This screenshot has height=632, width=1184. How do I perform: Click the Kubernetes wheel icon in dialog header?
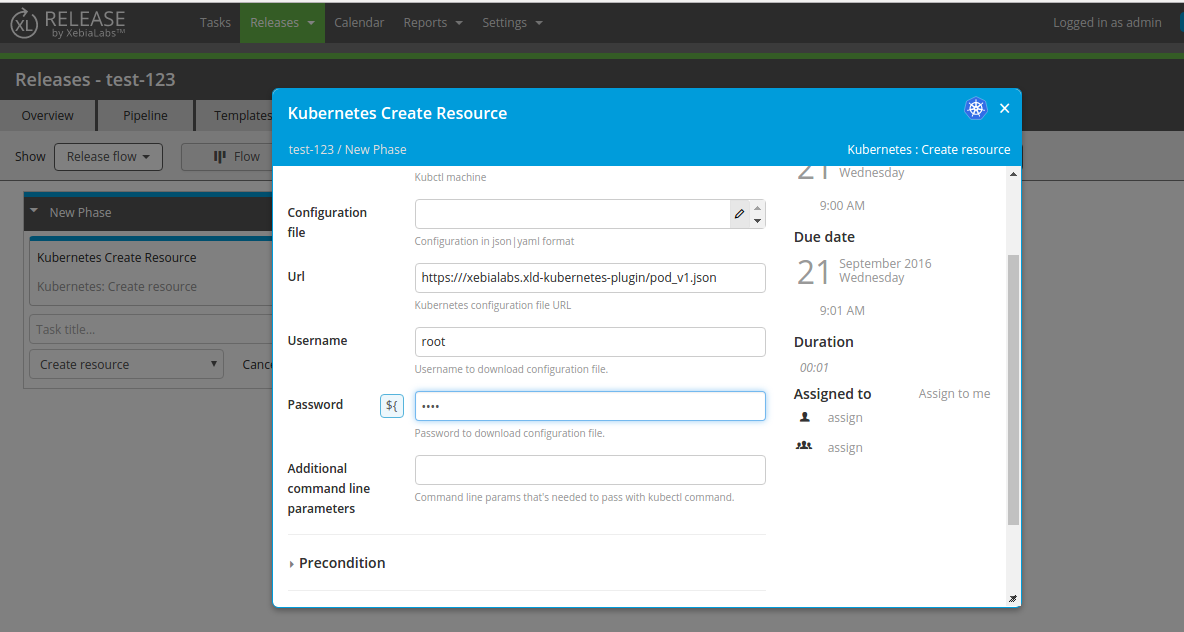(x=976, y=109)
